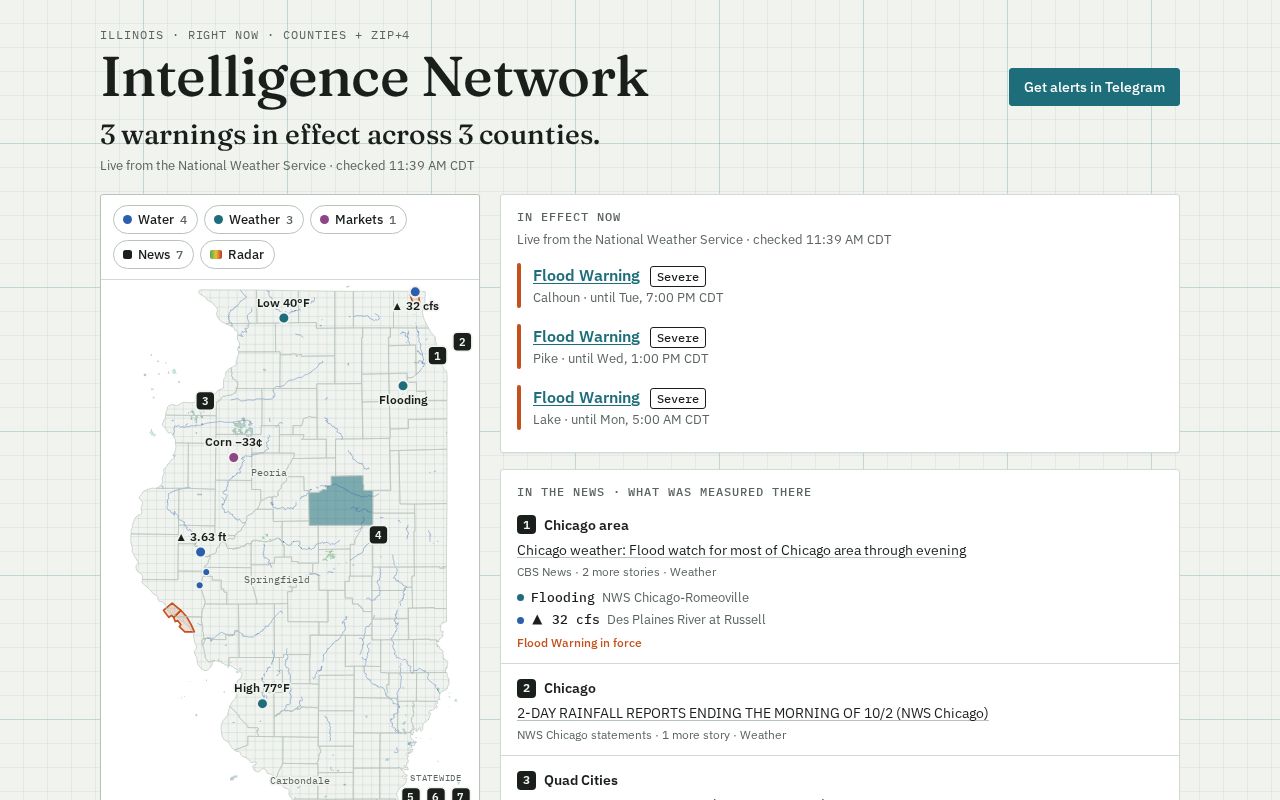Click the 32 cfs water gauge dot

click(415, 292)
